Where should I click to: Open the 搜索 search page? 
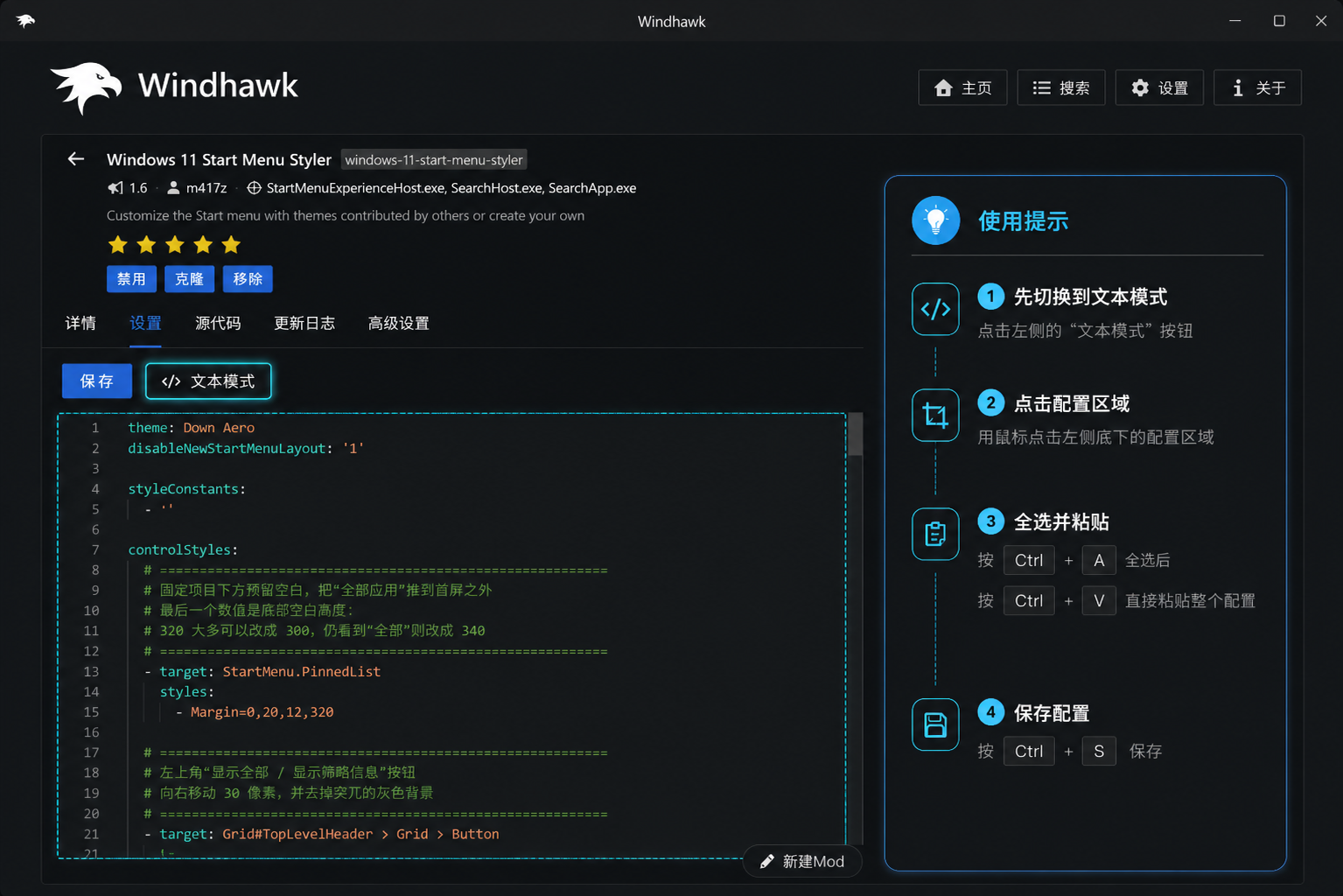[x=1061, y=87]
